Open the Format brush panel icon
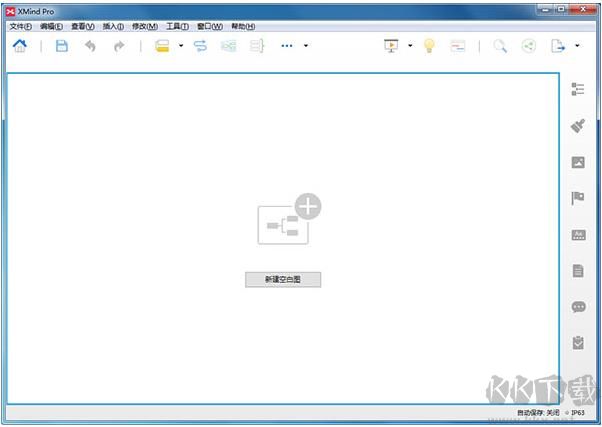This screenshot has width=602, height=427. coord(578,126)
